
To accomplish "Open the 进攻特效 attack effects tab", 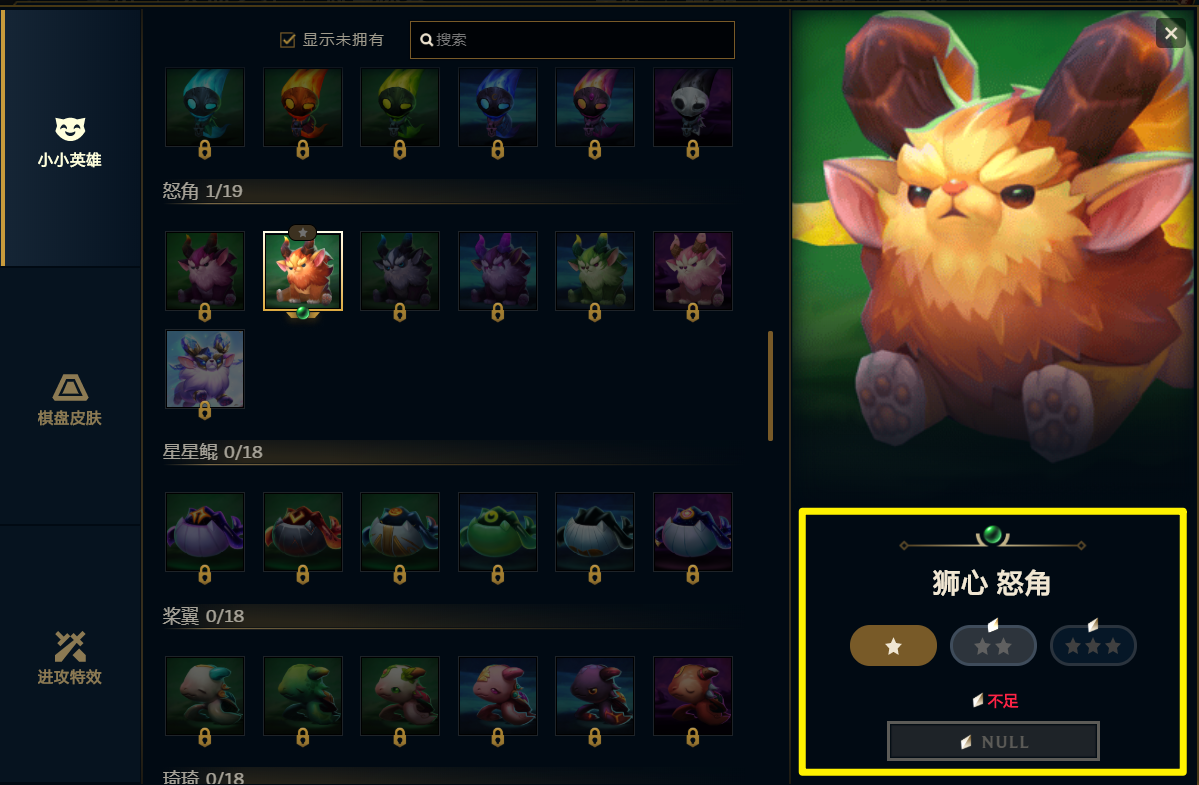I will pyautogui.click(x=70, y=656).
